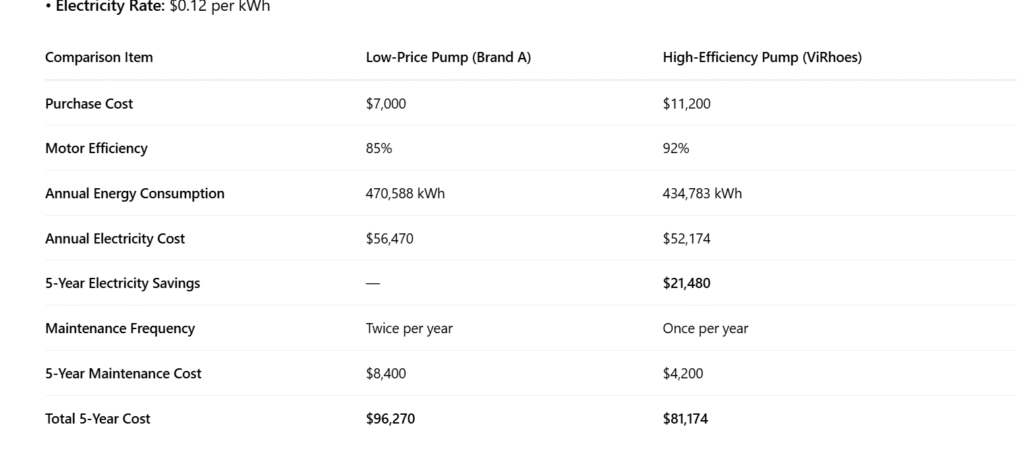Click the $56,470 annual electricity cost
The image size is (1024, 462).
390,239
